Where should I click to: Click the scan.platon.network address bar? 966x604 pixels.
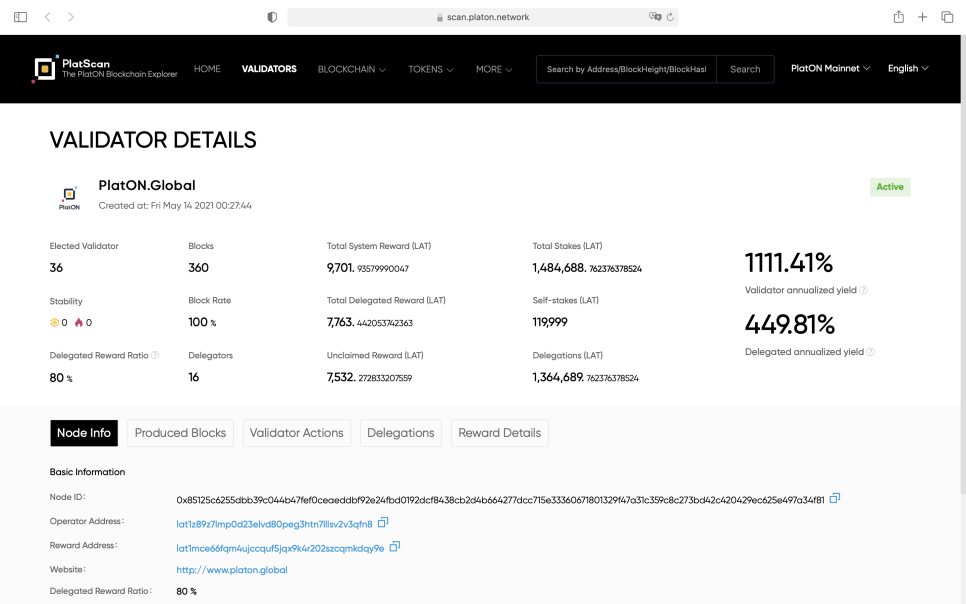(483, 17)
